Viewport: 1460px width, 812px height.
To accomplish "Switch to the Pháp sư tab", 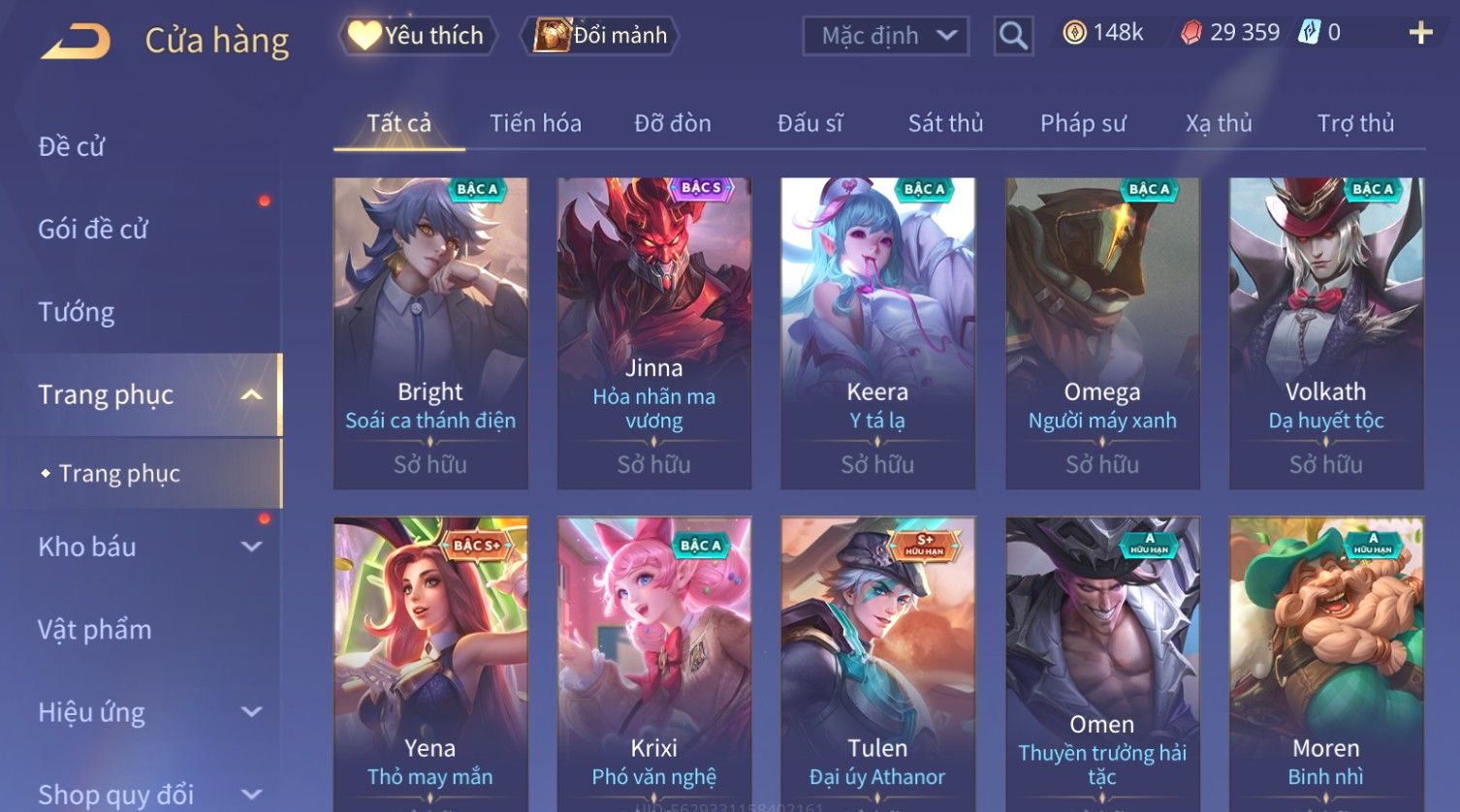I will coord(1083,123).
